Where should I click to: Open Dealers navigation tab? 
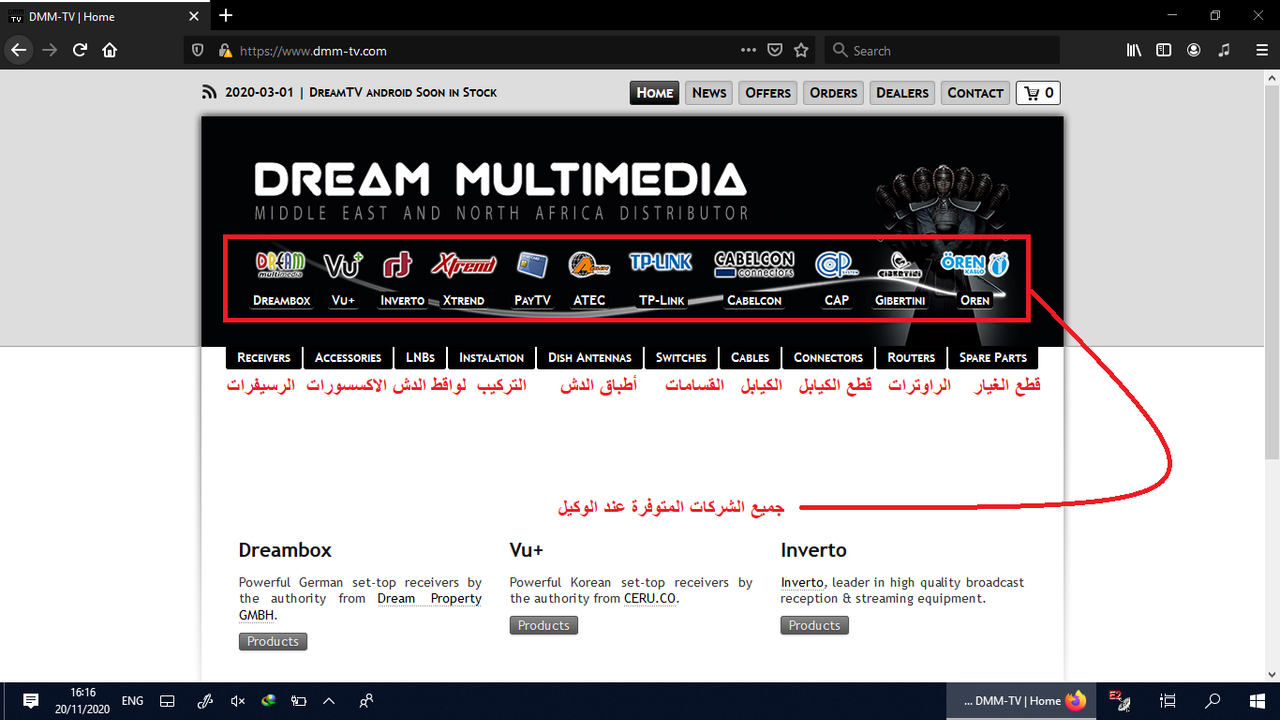(902, 93)
